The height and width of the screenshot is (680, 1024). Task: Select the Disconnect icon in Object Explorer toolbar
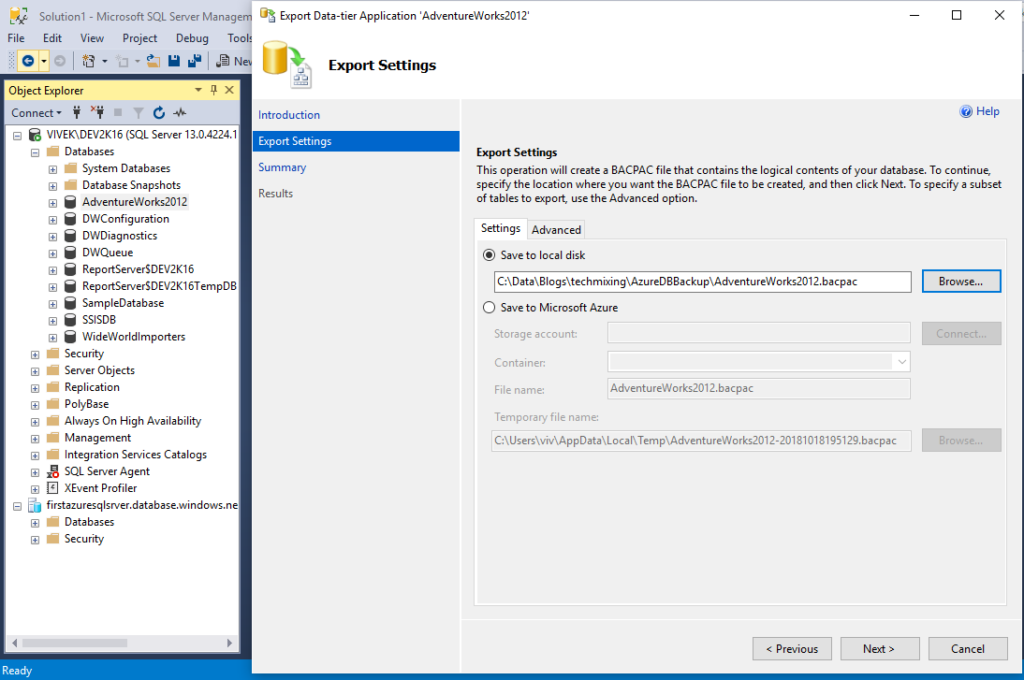pos(99,112)
